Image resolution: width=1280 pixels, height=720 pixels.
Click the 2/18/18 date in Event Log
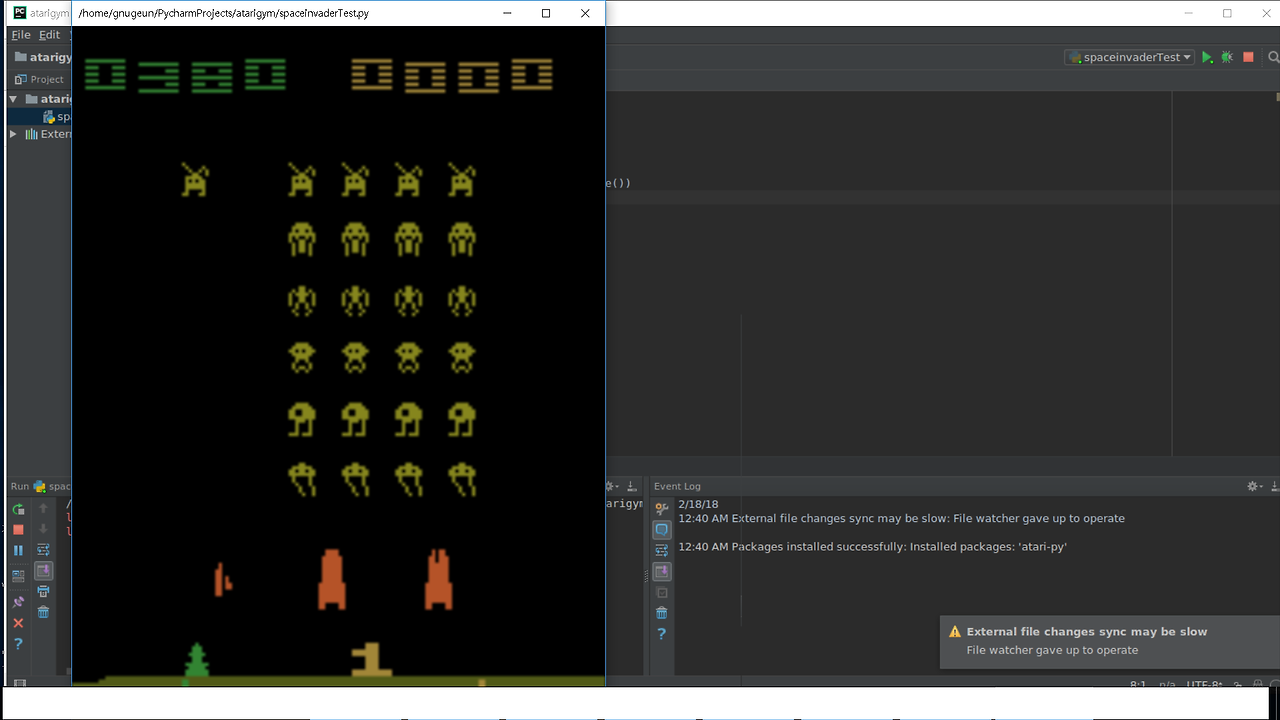point(698,505)
